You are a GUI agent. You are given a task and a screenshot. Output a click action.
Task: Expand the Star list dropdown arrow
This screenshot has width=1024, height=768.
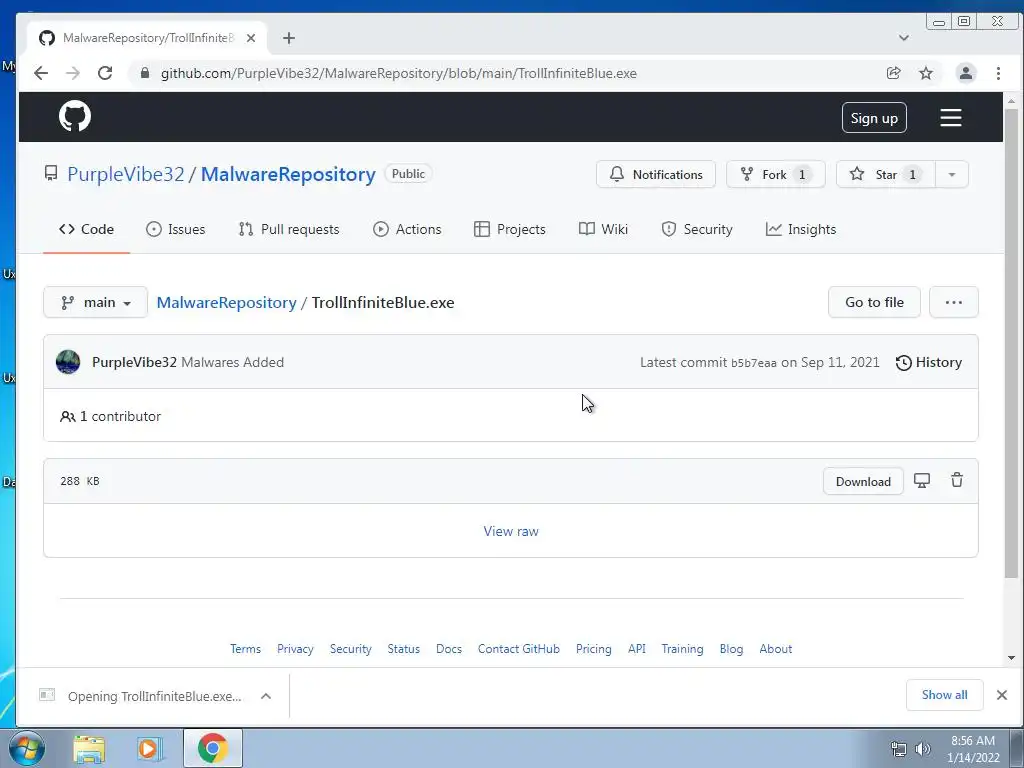click(952, 174)
